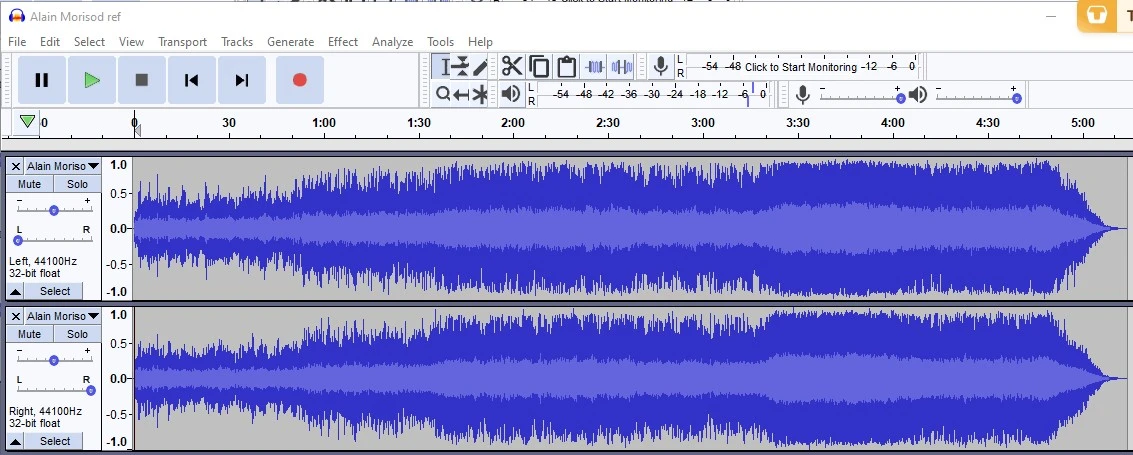
Task: Choose the Draw pencil tool
Action: (x=481, y=67)
